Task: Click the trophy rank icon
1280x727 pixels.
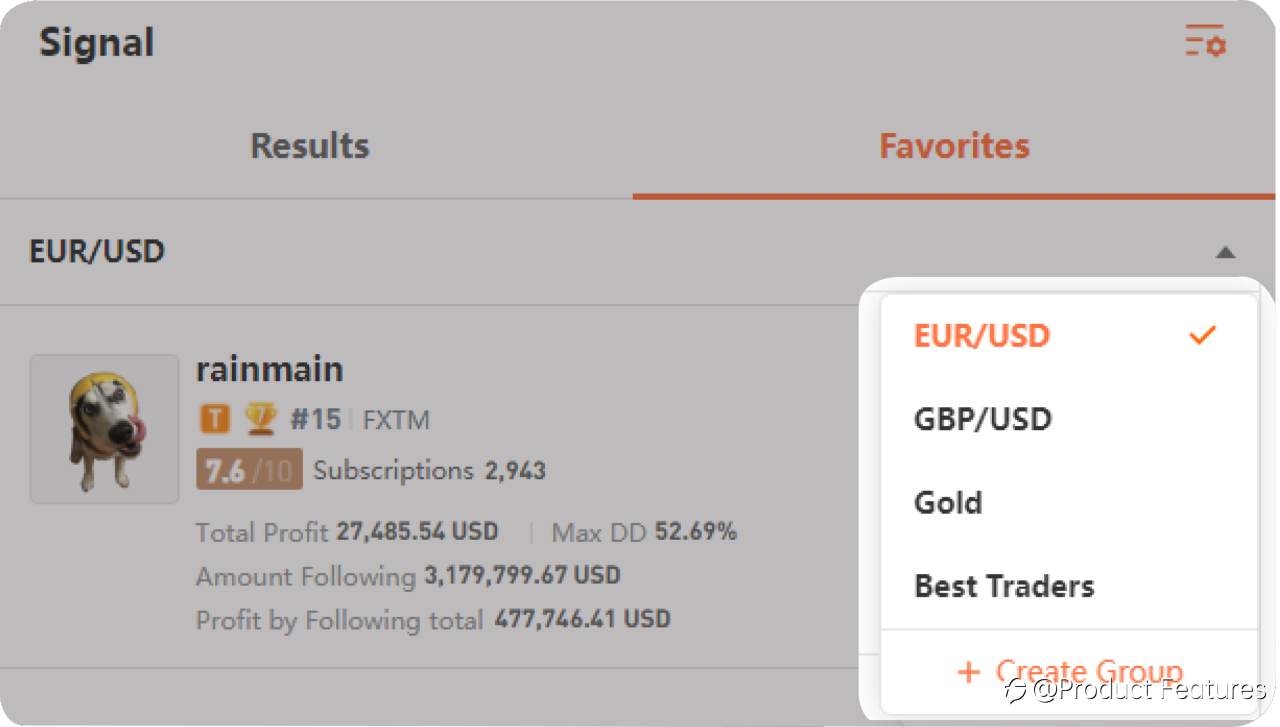Action: click(x=260, y=419)
